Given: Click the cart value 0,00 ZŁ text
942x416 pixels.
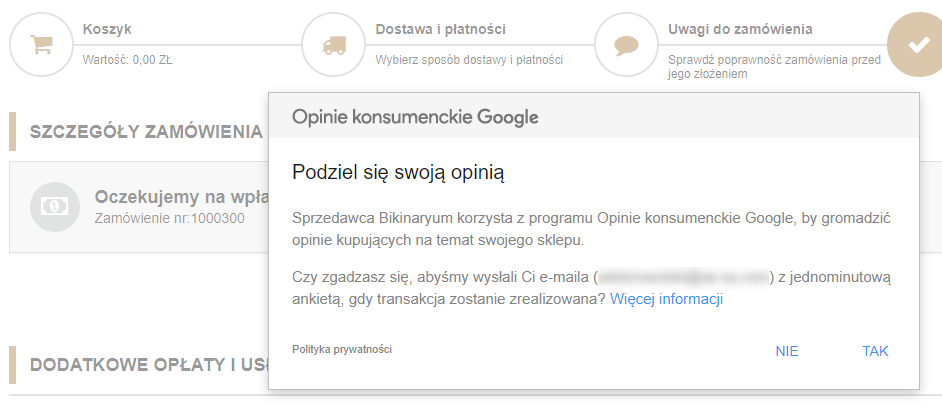Looking at the screenshot, I should [127, 60].
